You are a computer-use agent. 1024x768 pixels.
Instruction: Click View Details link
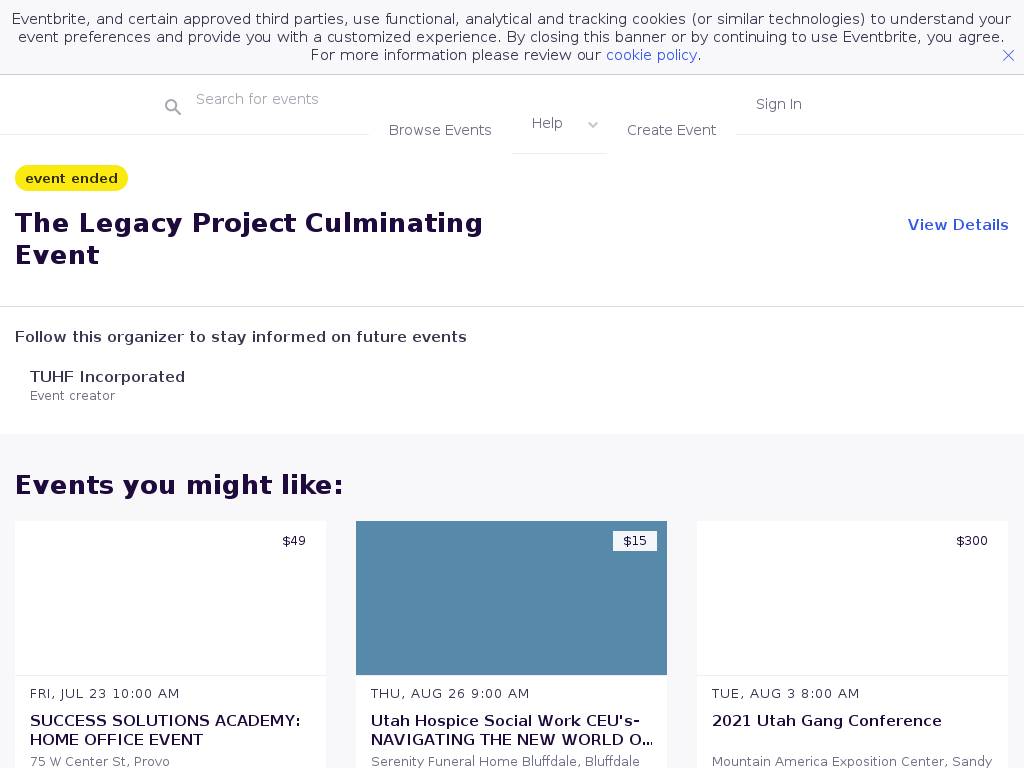[x=957, y=225]
